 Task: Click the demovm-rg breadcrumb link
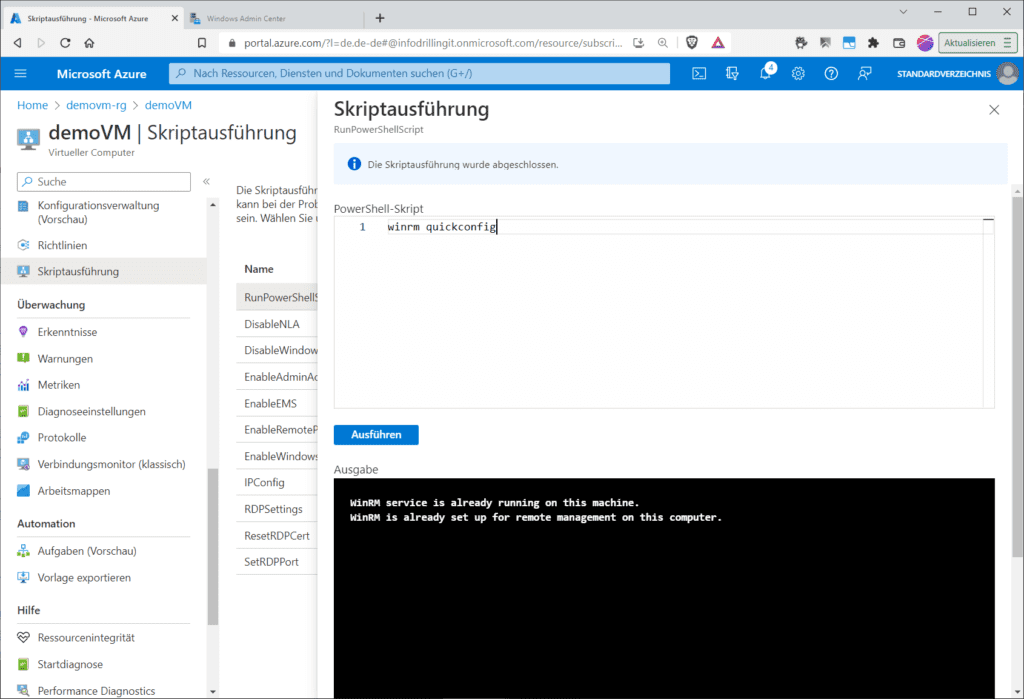coord(97,105)
